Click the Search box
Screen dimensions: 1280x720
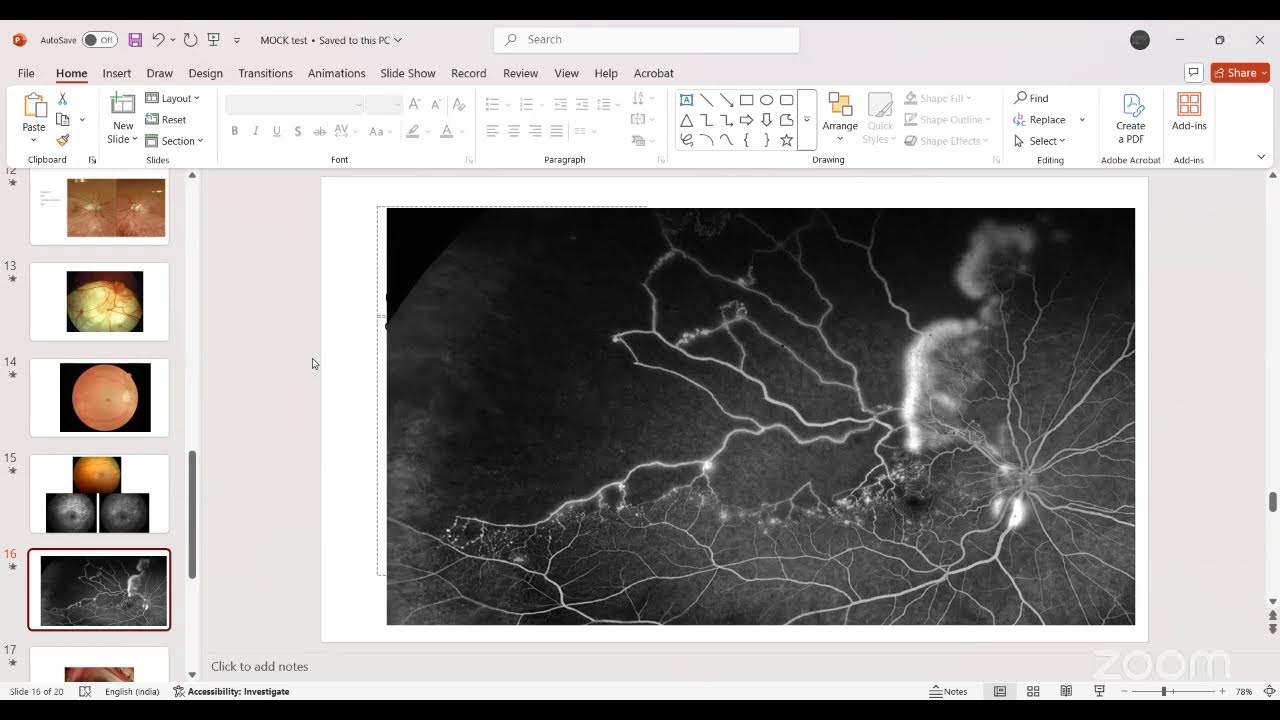[646, 39]
